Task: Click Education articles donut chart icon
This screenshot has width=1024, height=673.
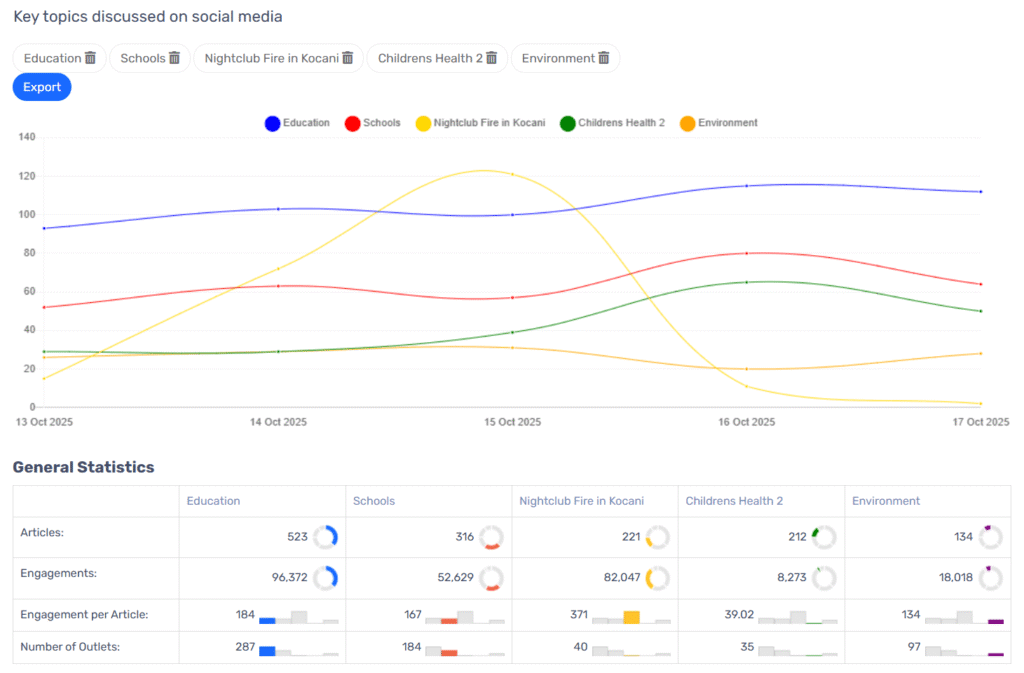Action: tap(326, 537)
